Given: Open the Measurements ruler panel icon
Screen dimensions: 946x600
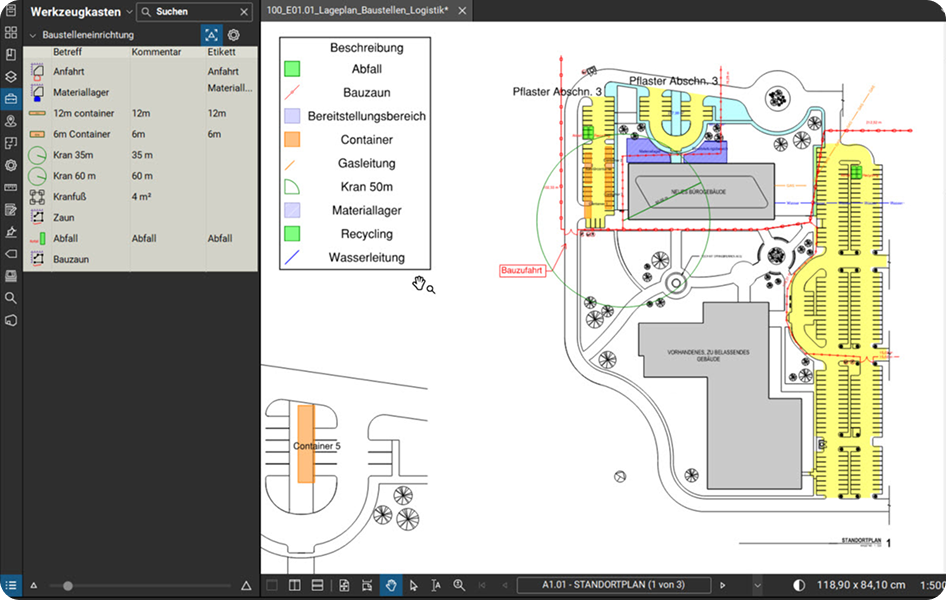Looking at the screenshot, I should 11,188.
